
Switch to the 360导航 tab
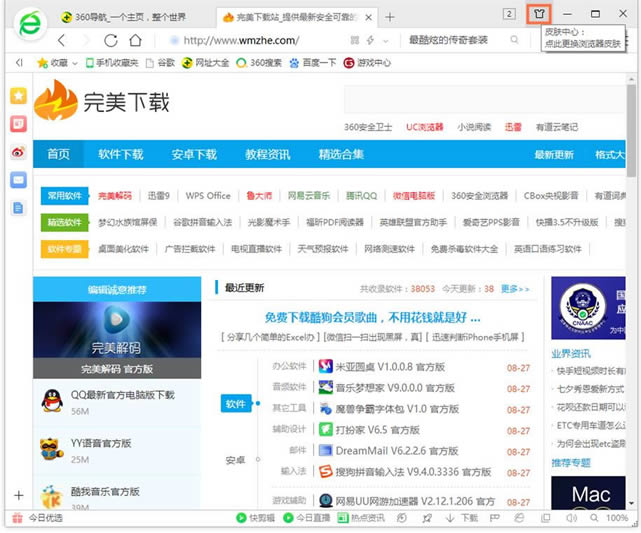(123, 17)
